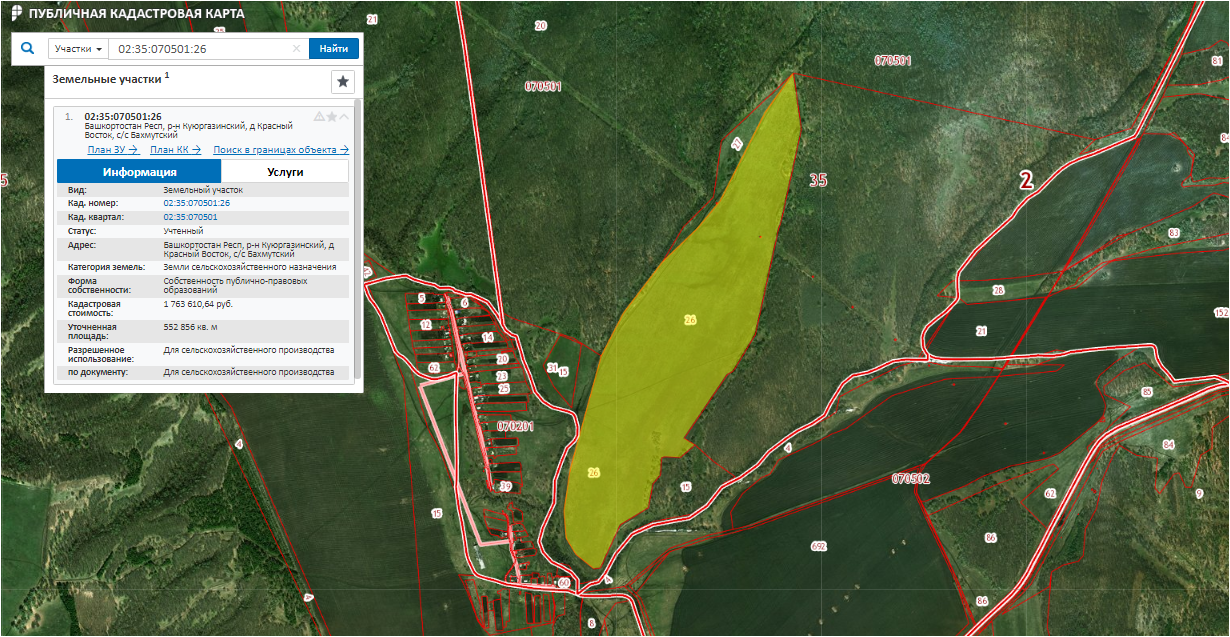Open the План ЗУ link
The height and width of the screenshot is (637, 1230).
[x=113, y=150]
